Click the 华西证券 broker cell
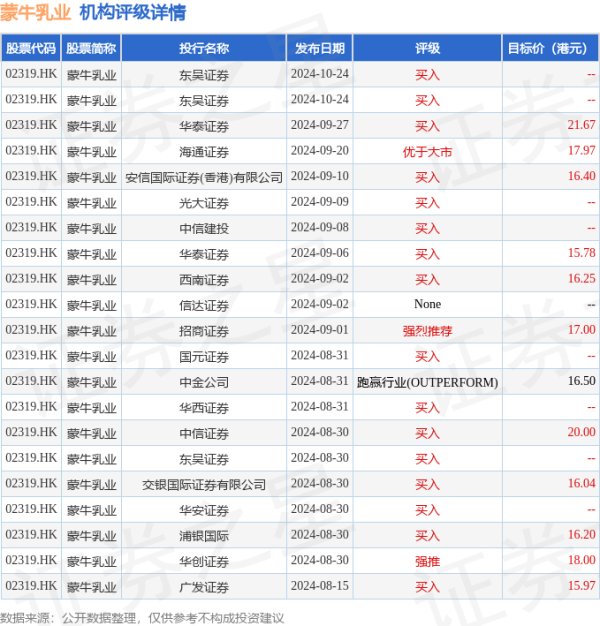The height and width of the screenshot is (626, 600). (204, 407)
